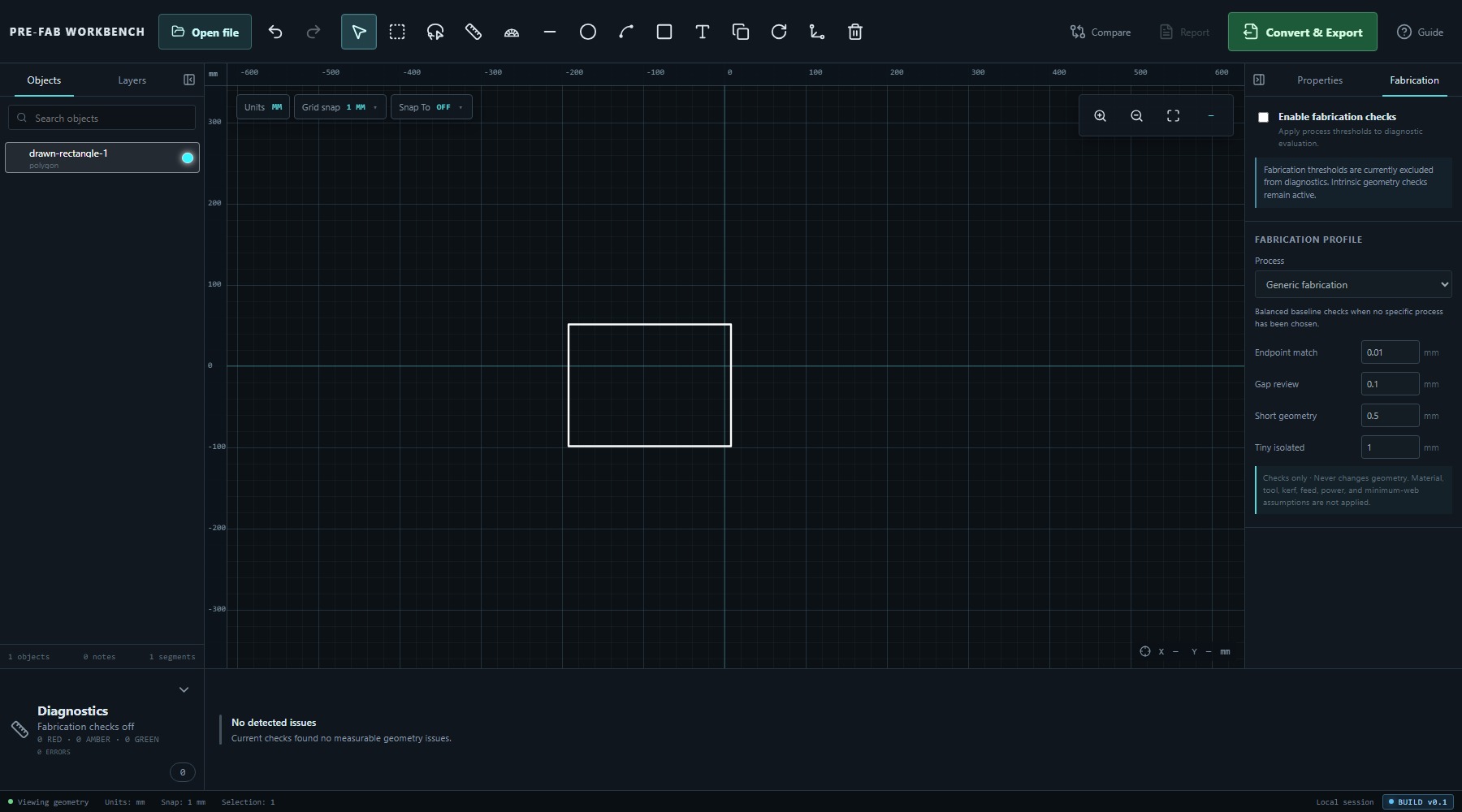Open the Grid snap dropdown

340,107
